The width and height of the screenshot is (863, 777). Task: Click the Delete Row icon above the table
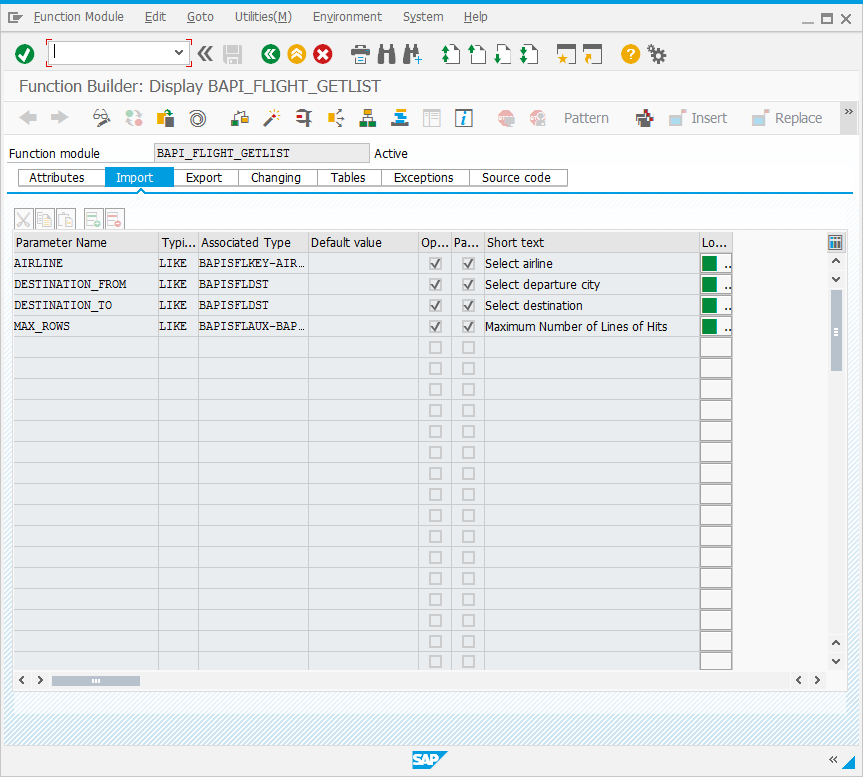click(114, 219)
